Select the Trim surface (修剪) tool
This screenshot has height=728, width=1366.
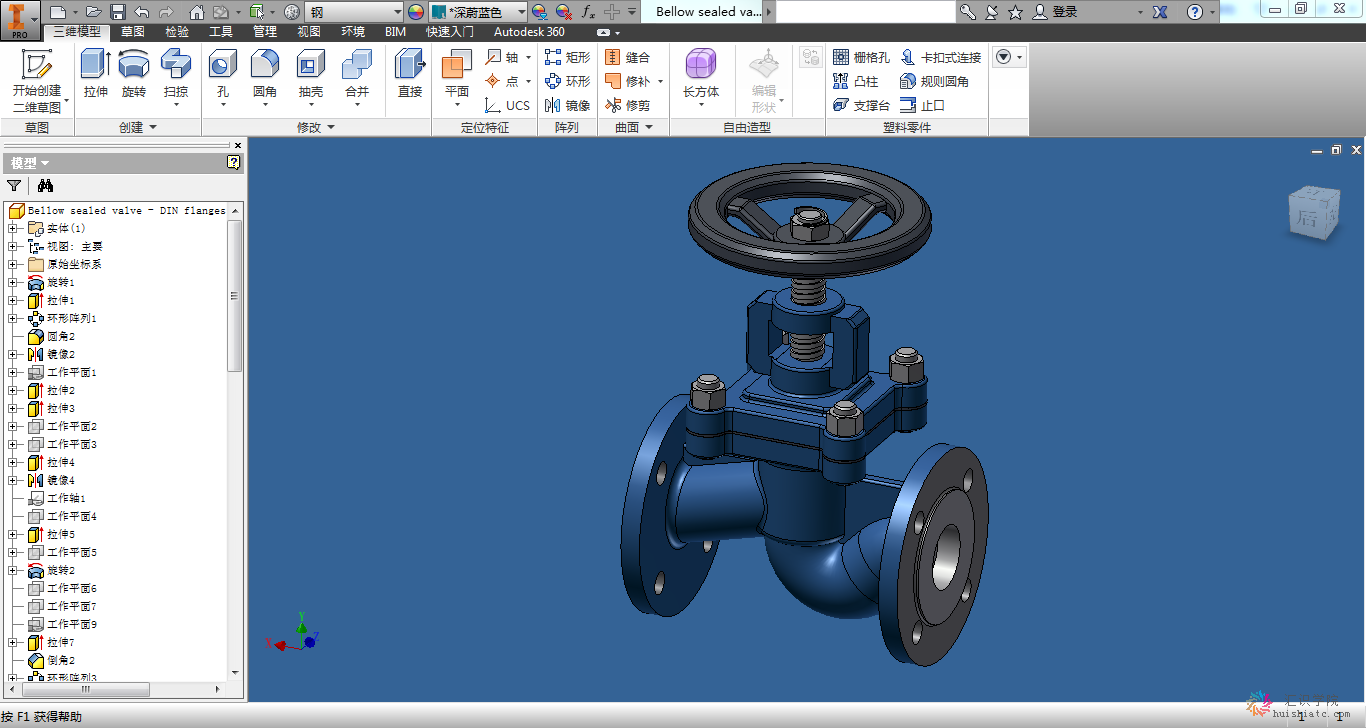628,105
